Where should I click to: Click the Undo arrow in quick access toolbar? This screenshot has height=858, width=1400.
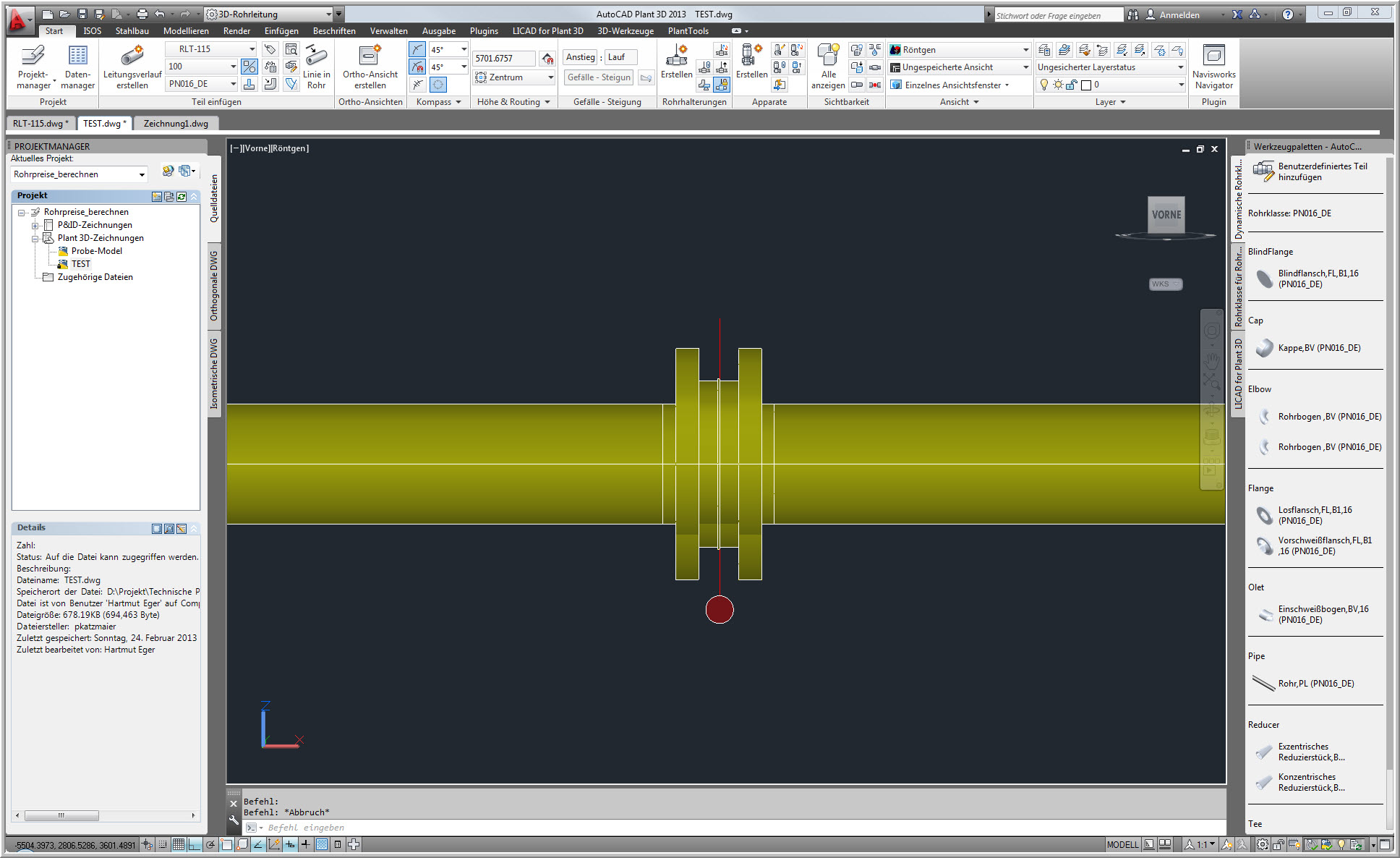click(160, 14)
